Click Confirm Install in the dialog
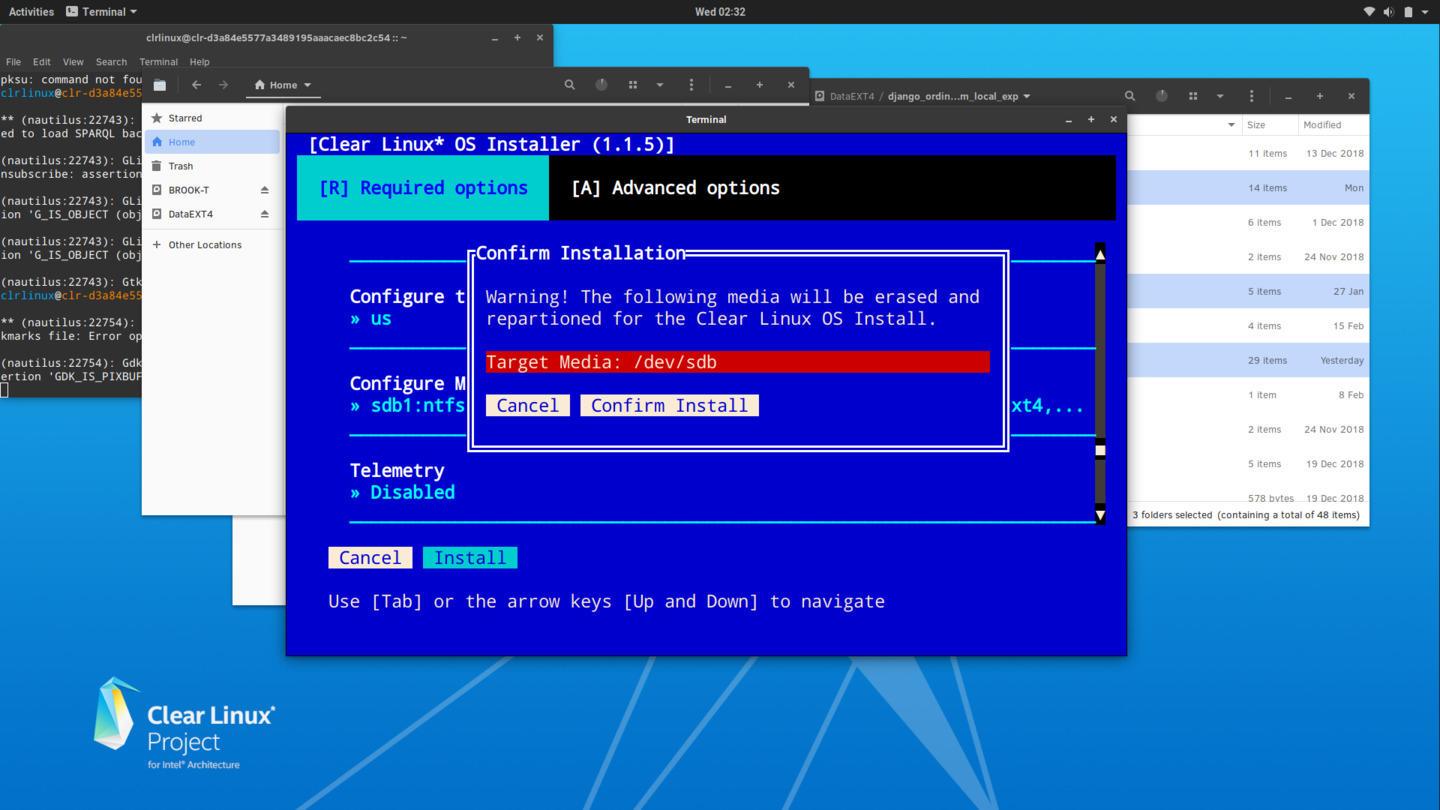 point(669,405)
